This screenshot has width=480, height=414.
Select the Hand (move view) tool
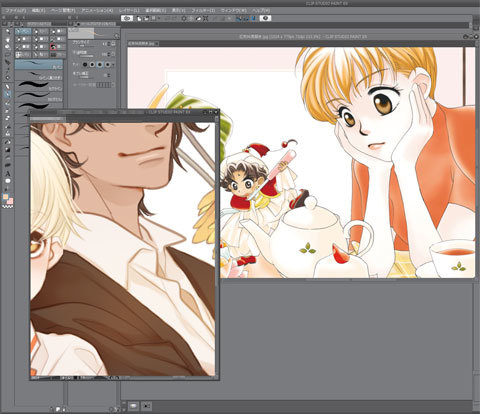point(8,39)
